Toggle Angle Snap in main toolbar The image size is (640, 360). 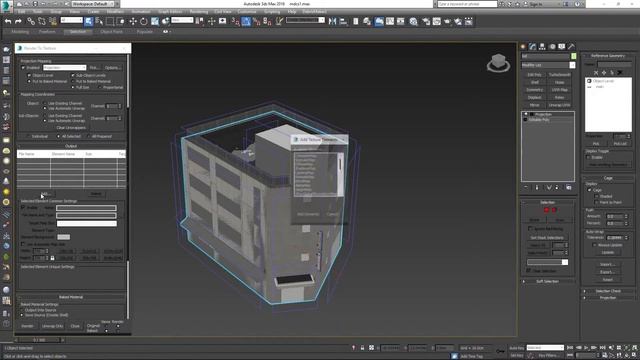(246, 21)
